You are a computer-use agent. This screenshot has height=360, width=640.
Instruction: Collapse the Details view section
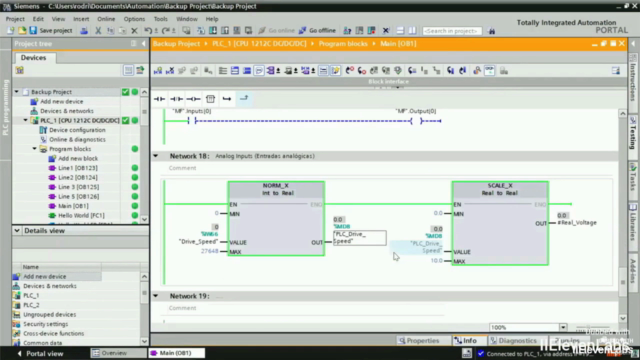click(17, 231)
